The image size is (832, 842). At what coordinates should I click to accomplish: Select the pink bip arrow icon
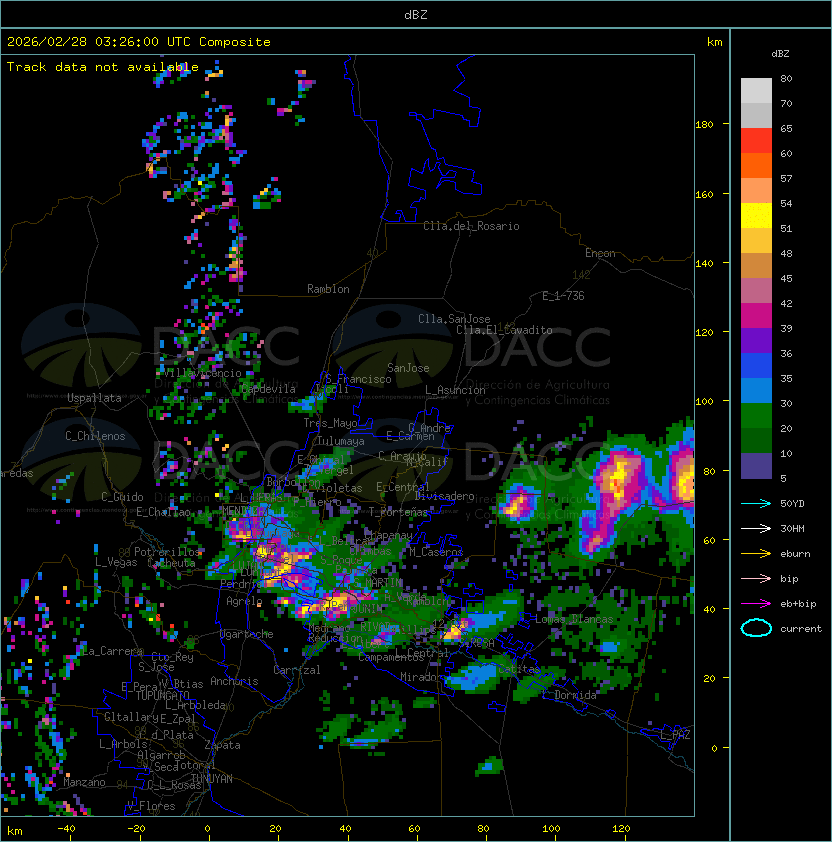(756, 578)
